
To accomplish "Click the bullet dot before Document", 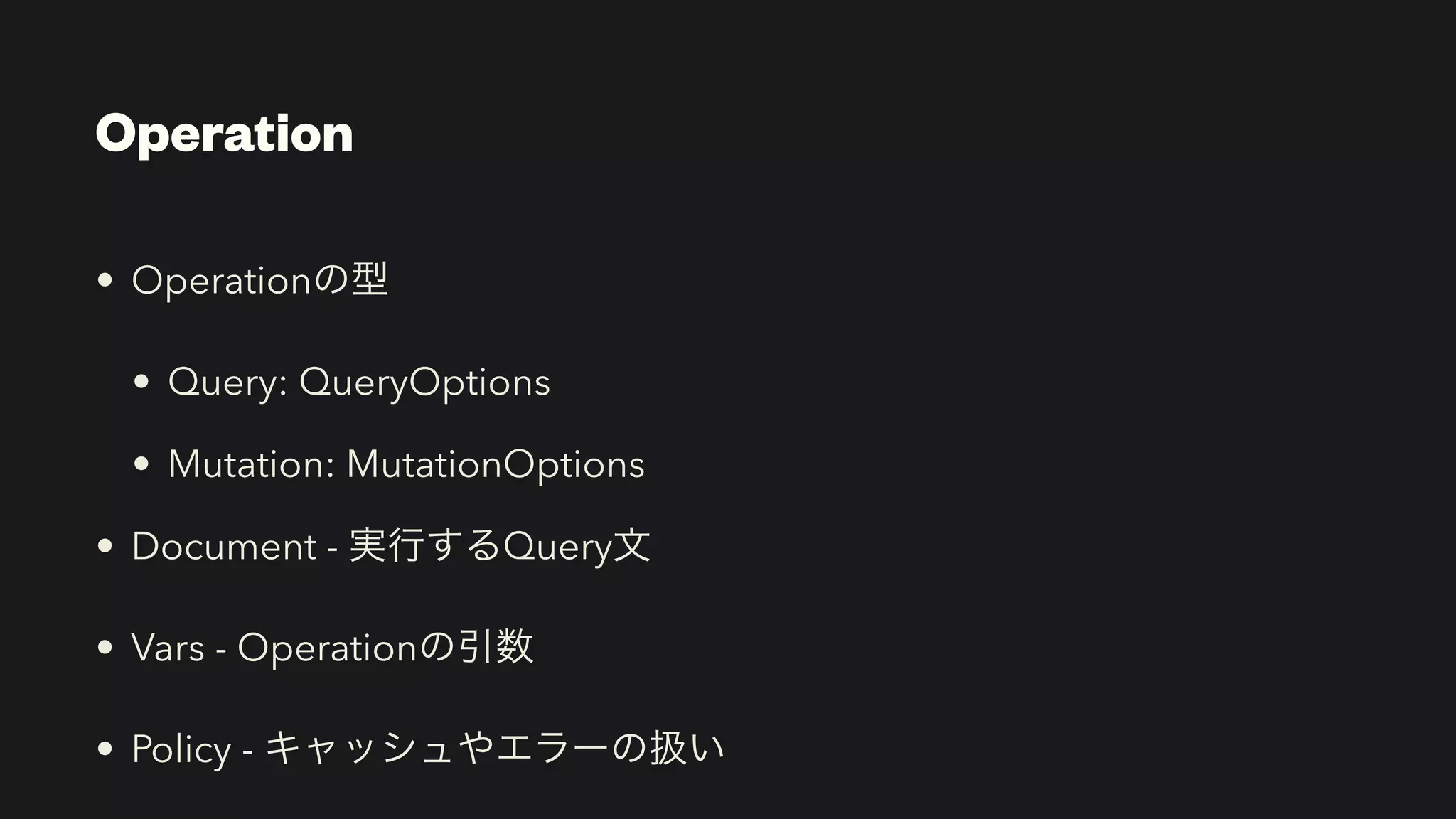I will [x=105, y=546].
